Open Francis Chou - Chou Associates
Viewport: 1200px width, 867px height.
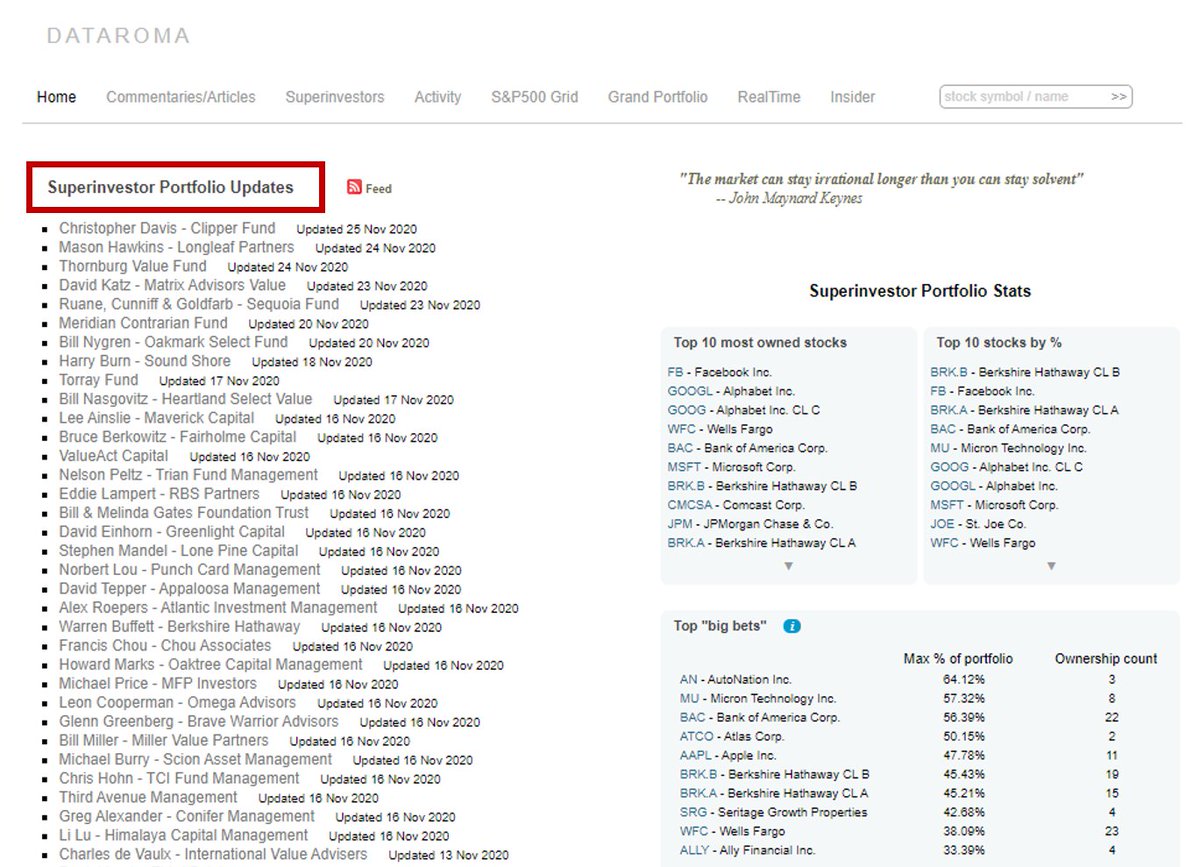pyautogui.click(x=165, y=646)
